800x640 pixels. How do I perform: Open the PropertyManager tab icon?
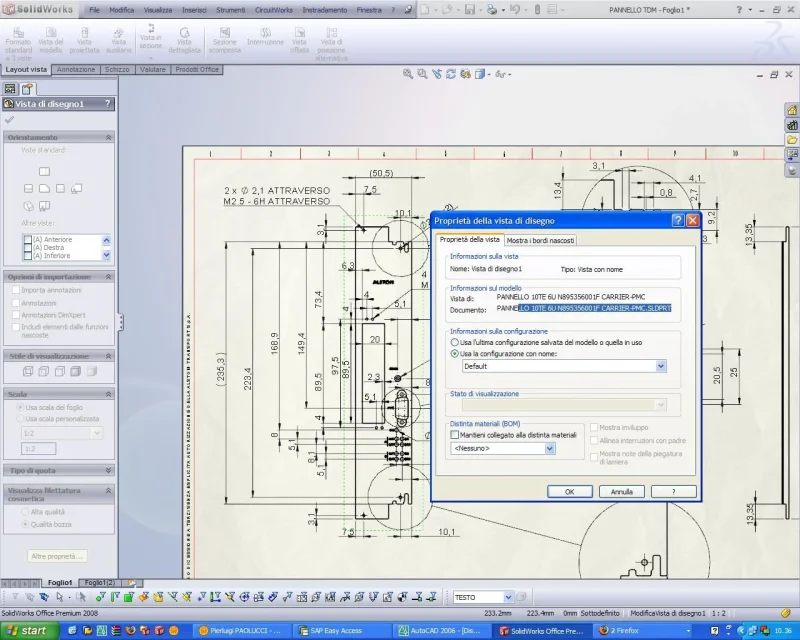coord(27,89)
